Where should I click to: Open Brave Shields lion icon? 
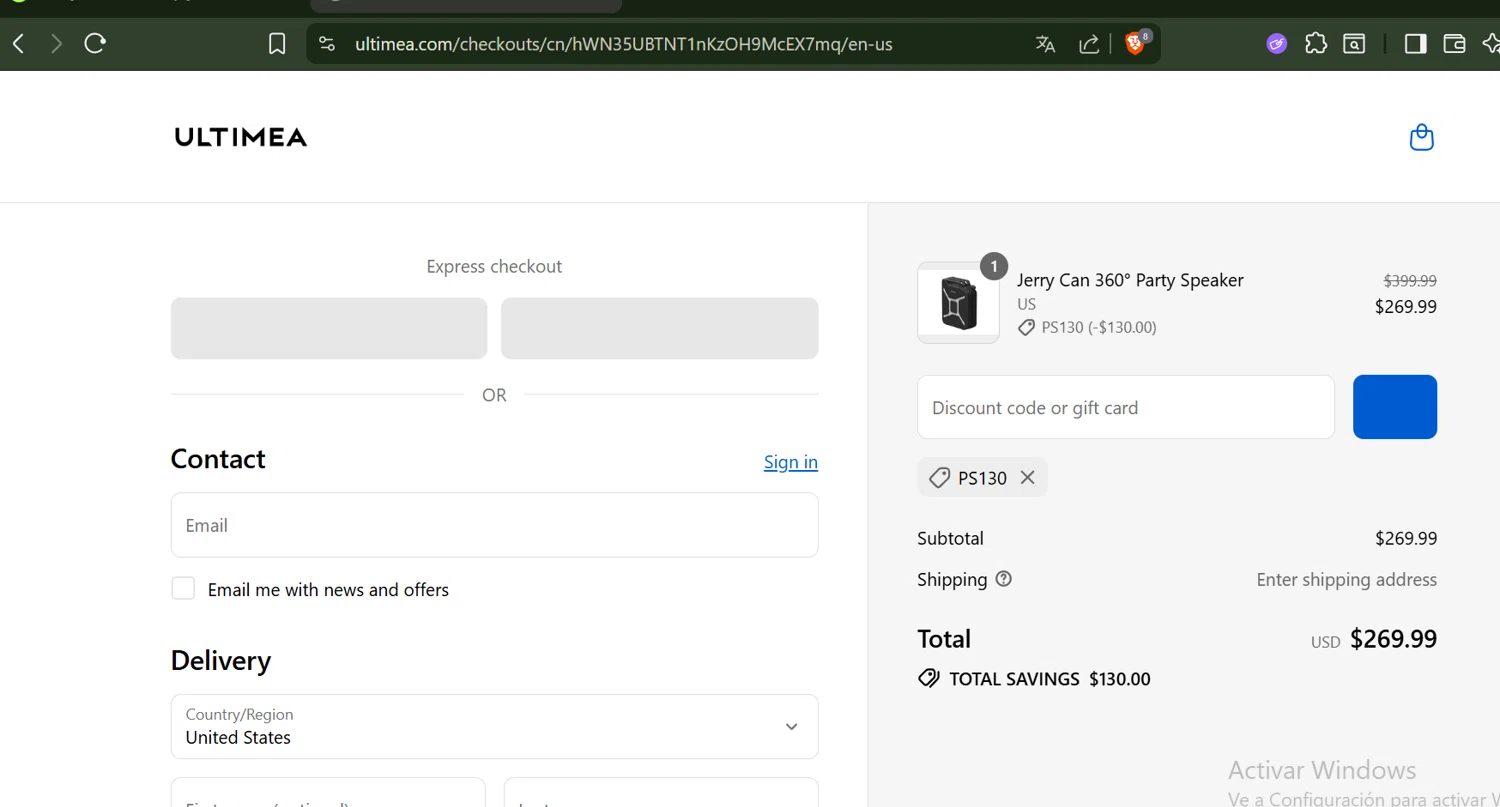[1136, 43]
